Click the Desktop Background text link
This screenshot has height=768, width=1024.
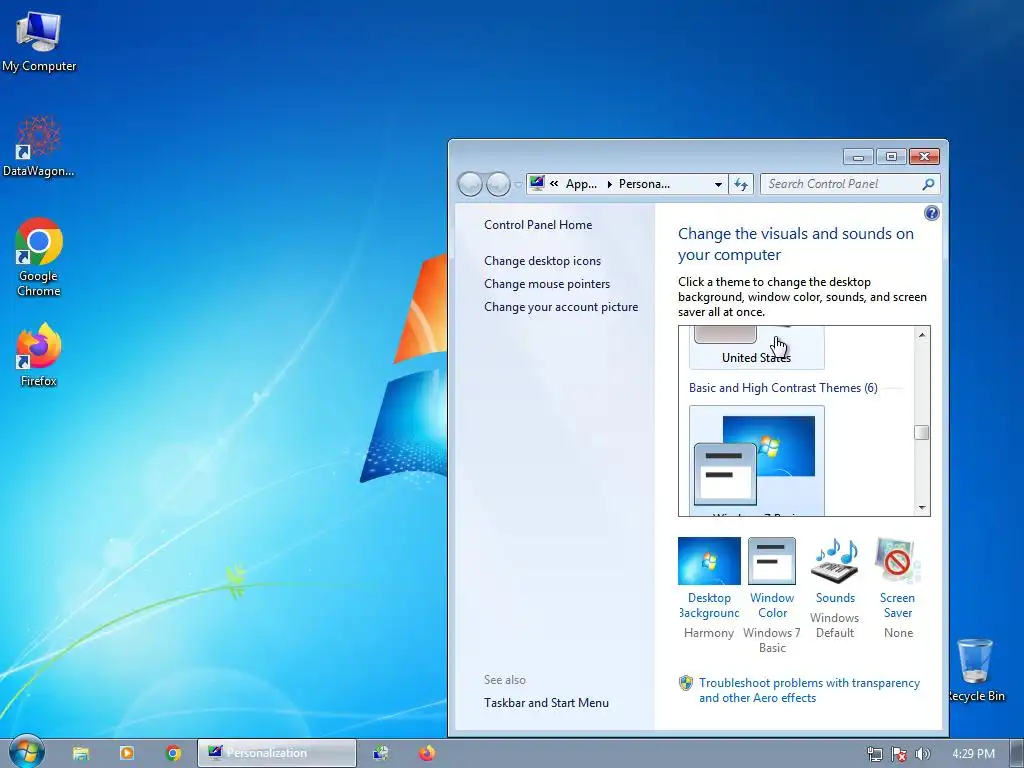[709, 605]
